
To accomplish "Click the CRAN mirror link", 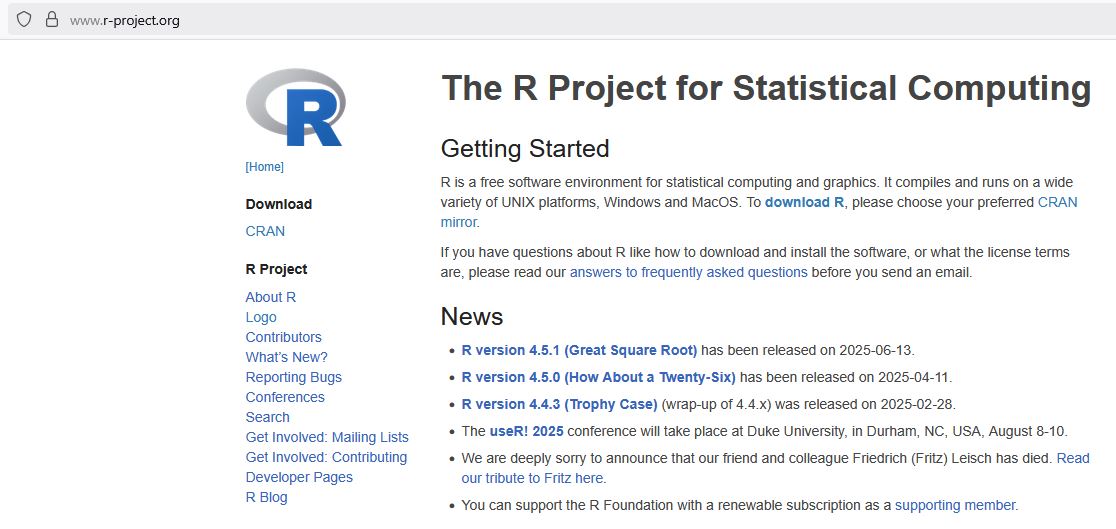I will pyautogui.click(x=1058, y=202).
